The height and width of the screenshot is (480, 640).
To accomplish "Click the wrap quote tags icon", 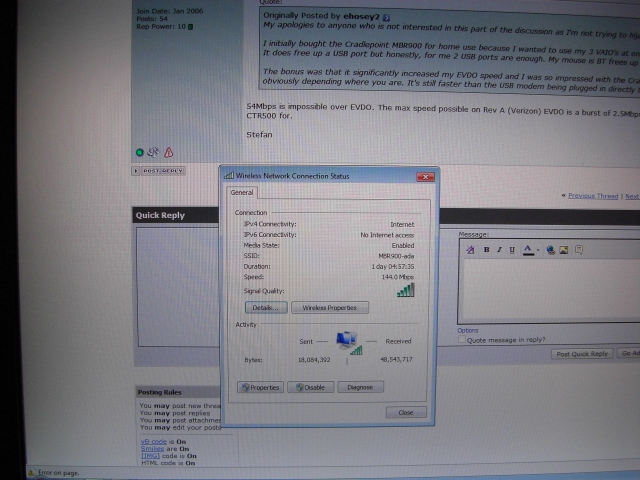I will click(x=579, y=249).
